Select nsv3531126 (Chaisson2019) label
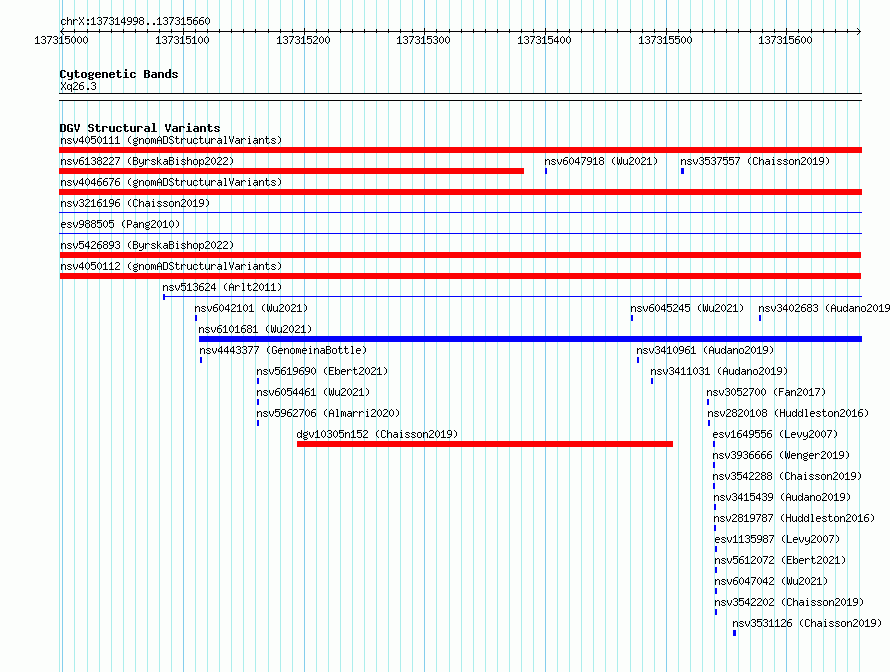890x672 pixels. pyautogui.click(x=807, y=623)
